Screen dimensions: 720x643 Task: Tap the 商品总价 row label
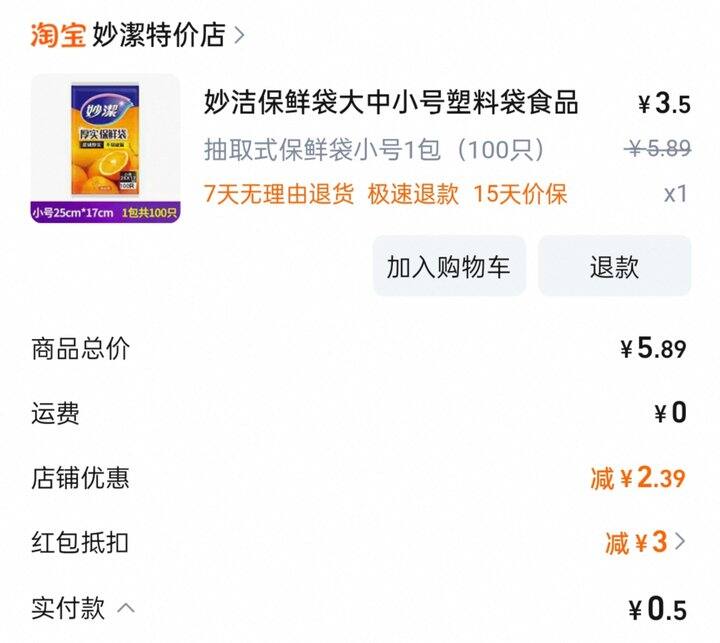click(x=81, y=349)
